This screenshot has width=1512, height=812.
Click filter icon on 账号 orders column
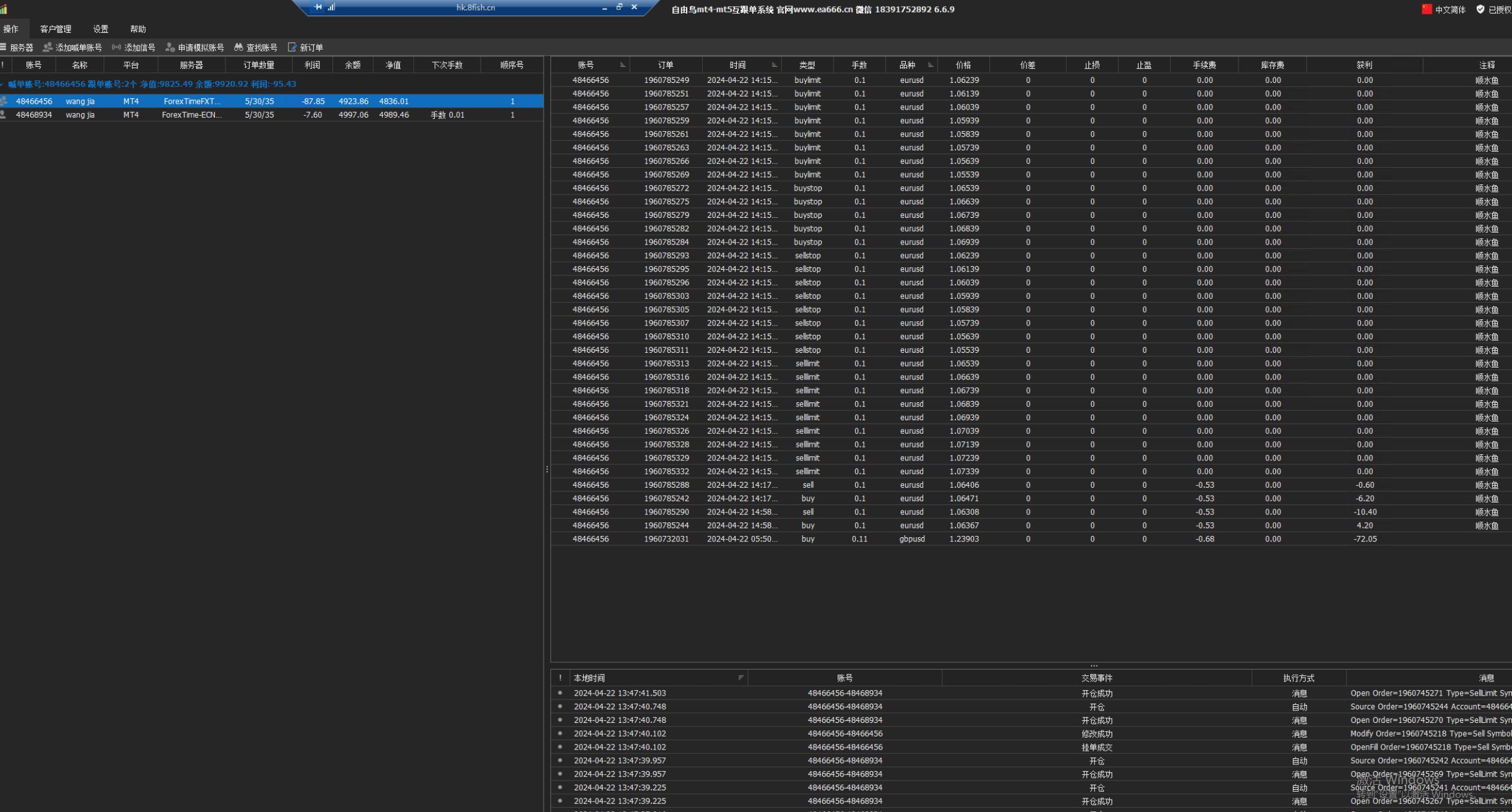(622, 65)
